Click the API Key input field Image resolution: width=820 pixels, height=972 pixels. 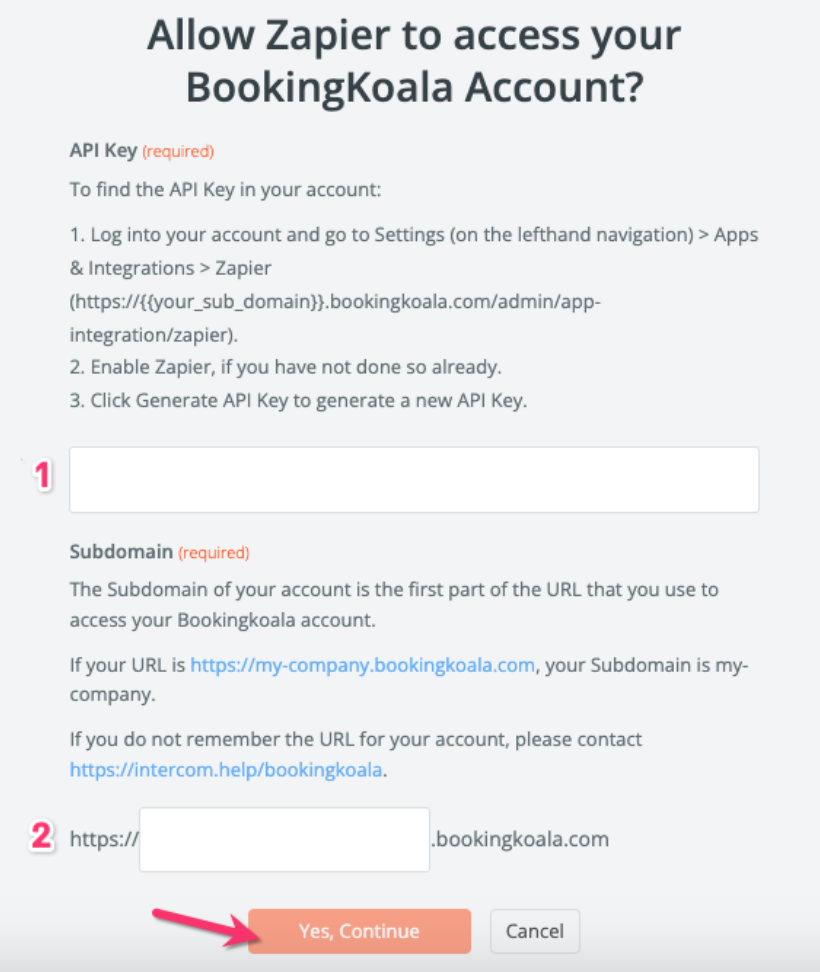(x=413, y=480)
